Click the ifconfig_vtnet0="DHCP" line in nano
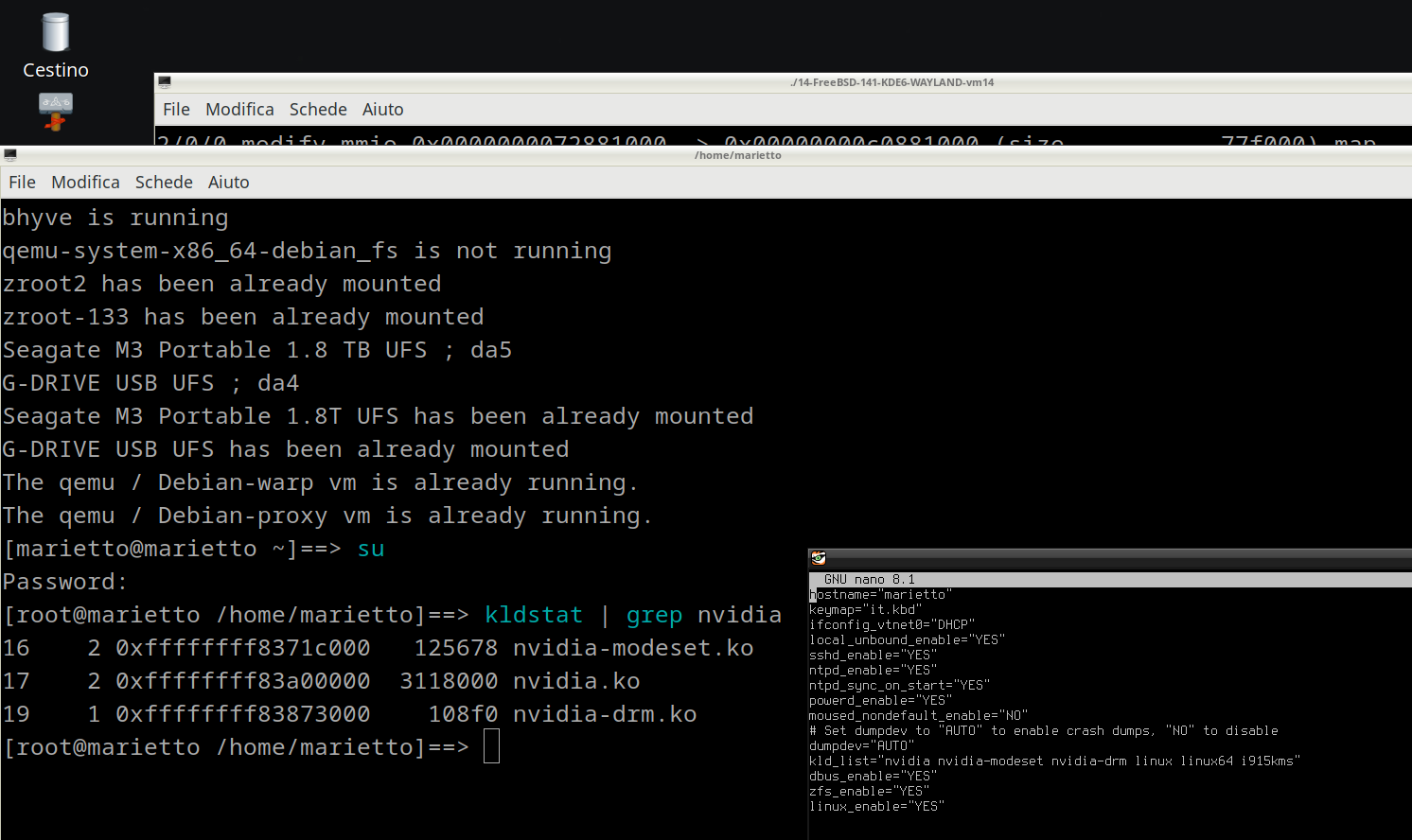The width and height of the screenshot is (1412, 840). [892, 624]
